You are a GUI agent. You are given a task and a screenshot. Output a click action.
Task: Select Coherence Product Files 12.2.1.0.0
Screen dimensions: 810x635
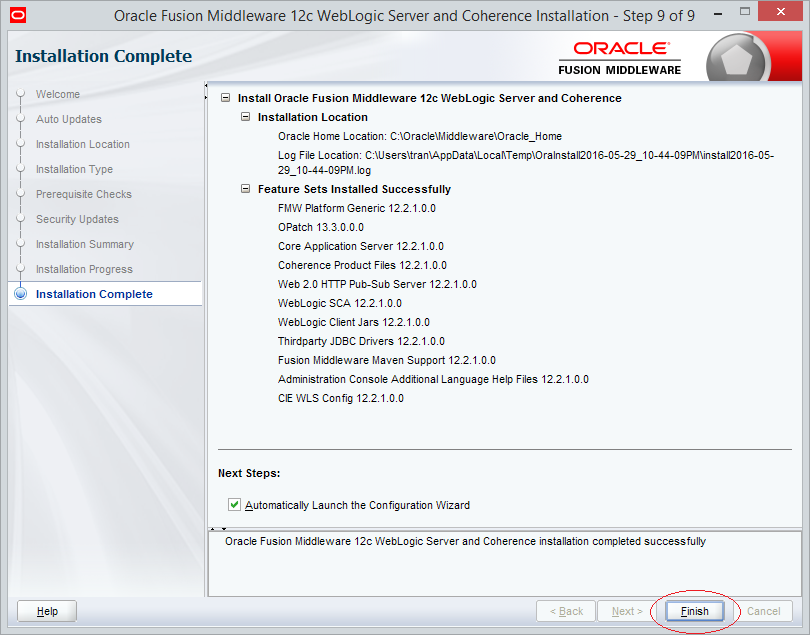coord(362,265)
